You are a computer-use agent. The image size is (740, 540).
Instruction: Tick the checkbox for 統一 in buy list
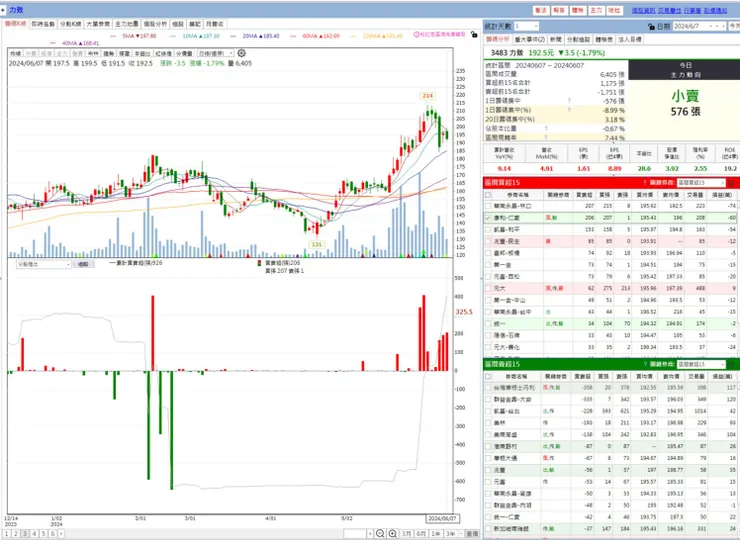(488, 324)
